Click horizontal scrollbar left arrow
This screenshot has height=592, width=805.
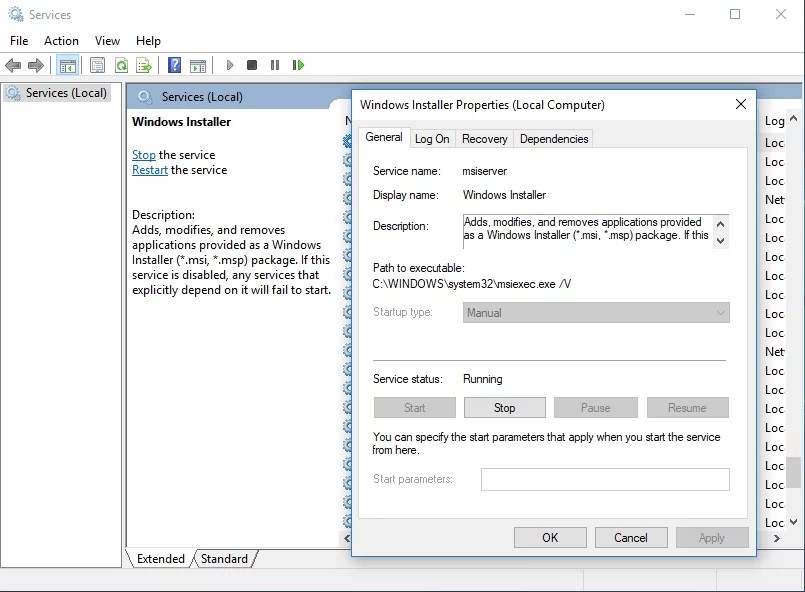click(x=347, y=538)
